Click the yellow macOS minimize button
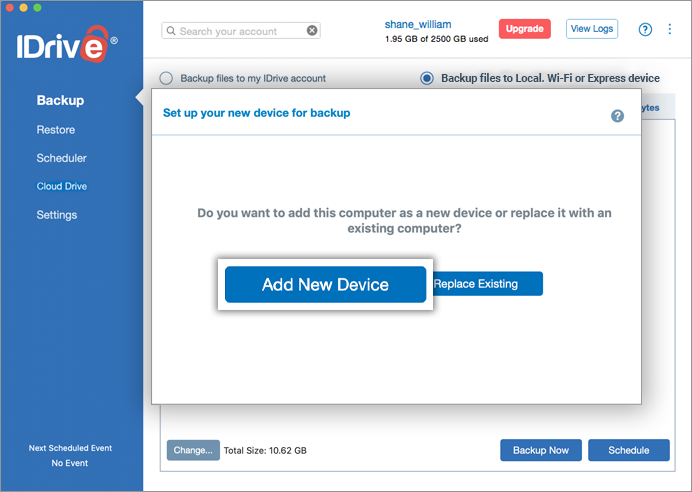This screenshot has width=692, height=492. pos(23,7)
